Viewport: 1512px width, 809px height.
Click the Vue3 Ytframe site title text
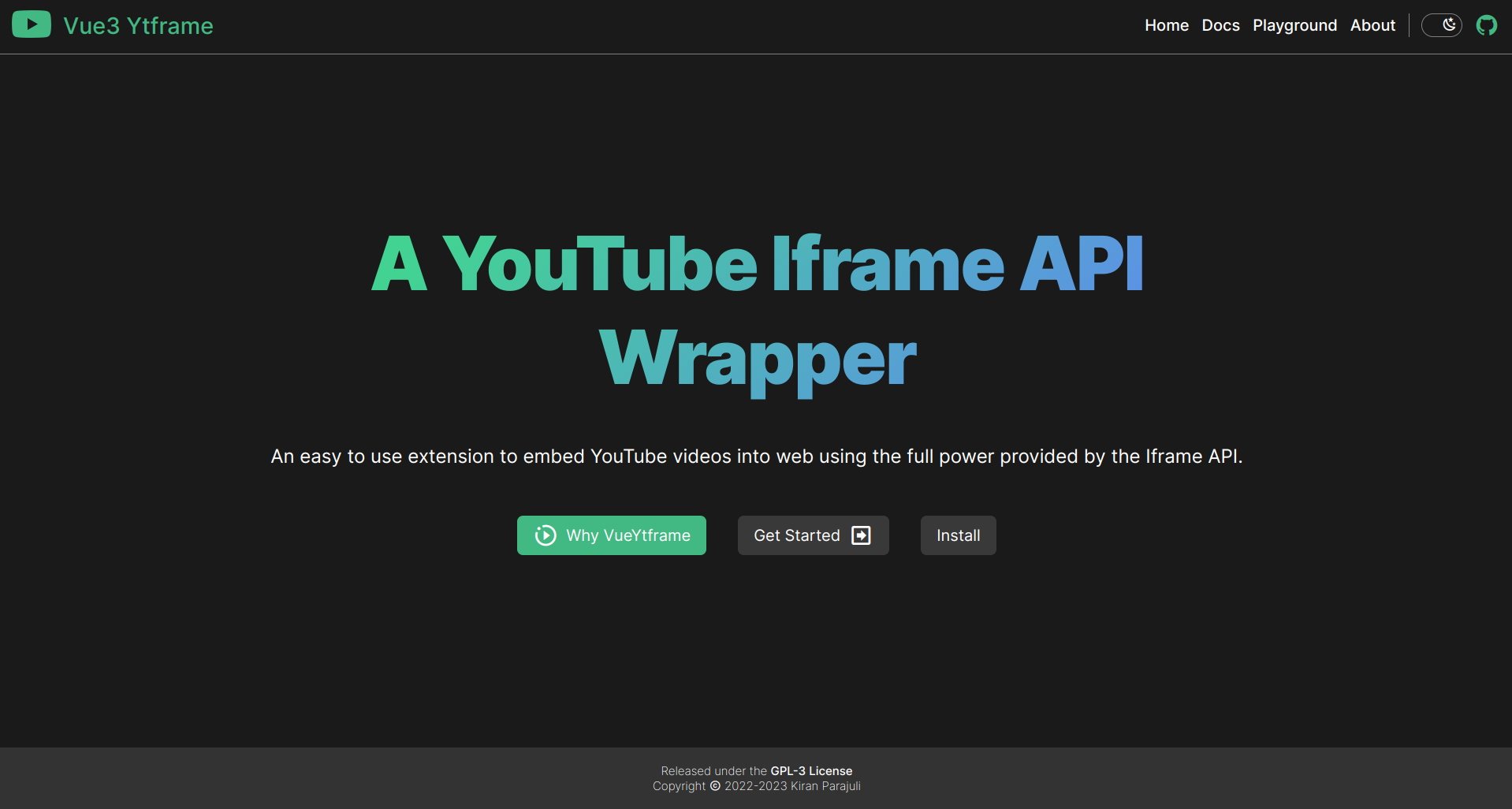coord(138,24)
